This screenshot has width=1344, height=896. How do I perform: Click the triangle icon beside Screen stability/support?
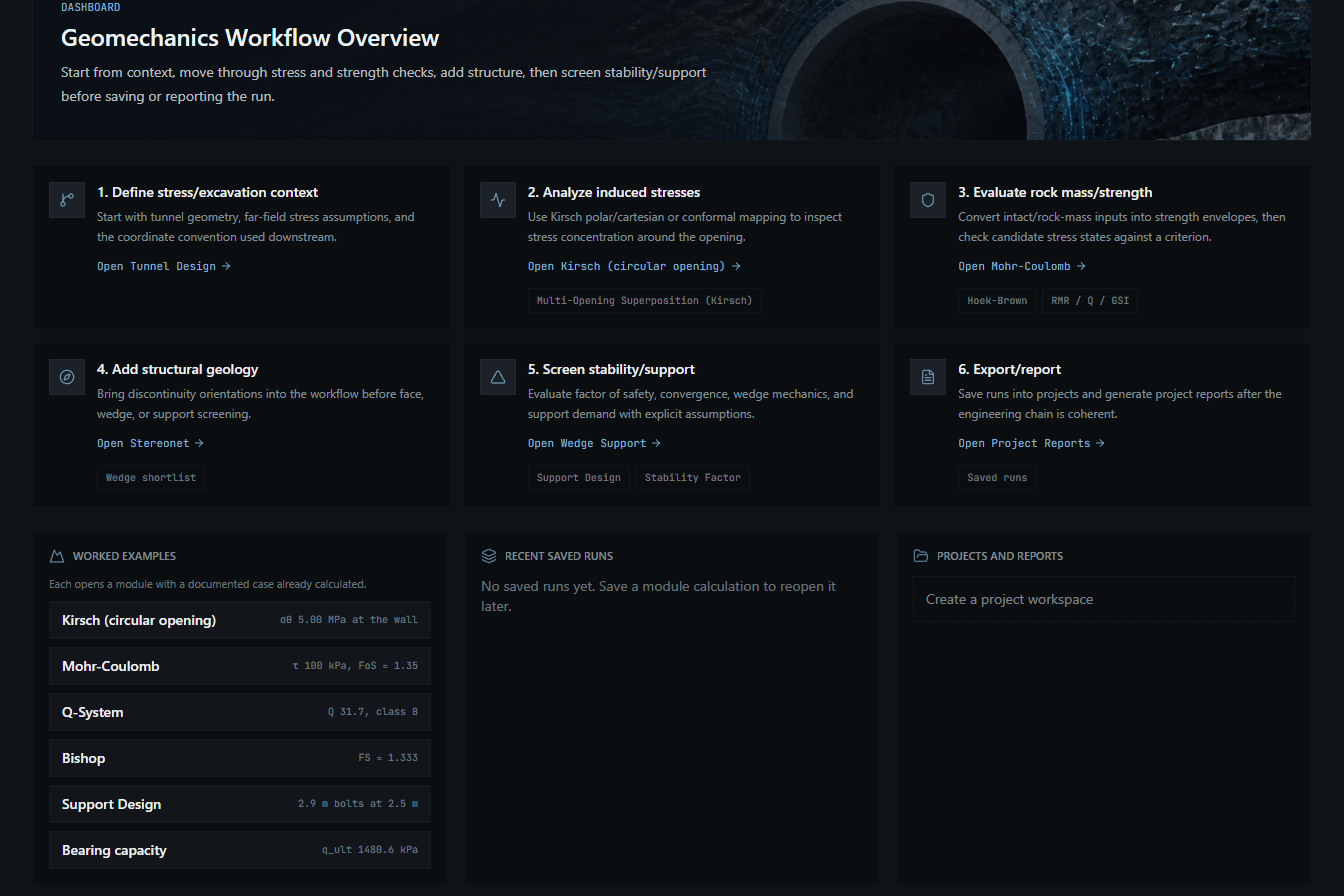(498, 377)
